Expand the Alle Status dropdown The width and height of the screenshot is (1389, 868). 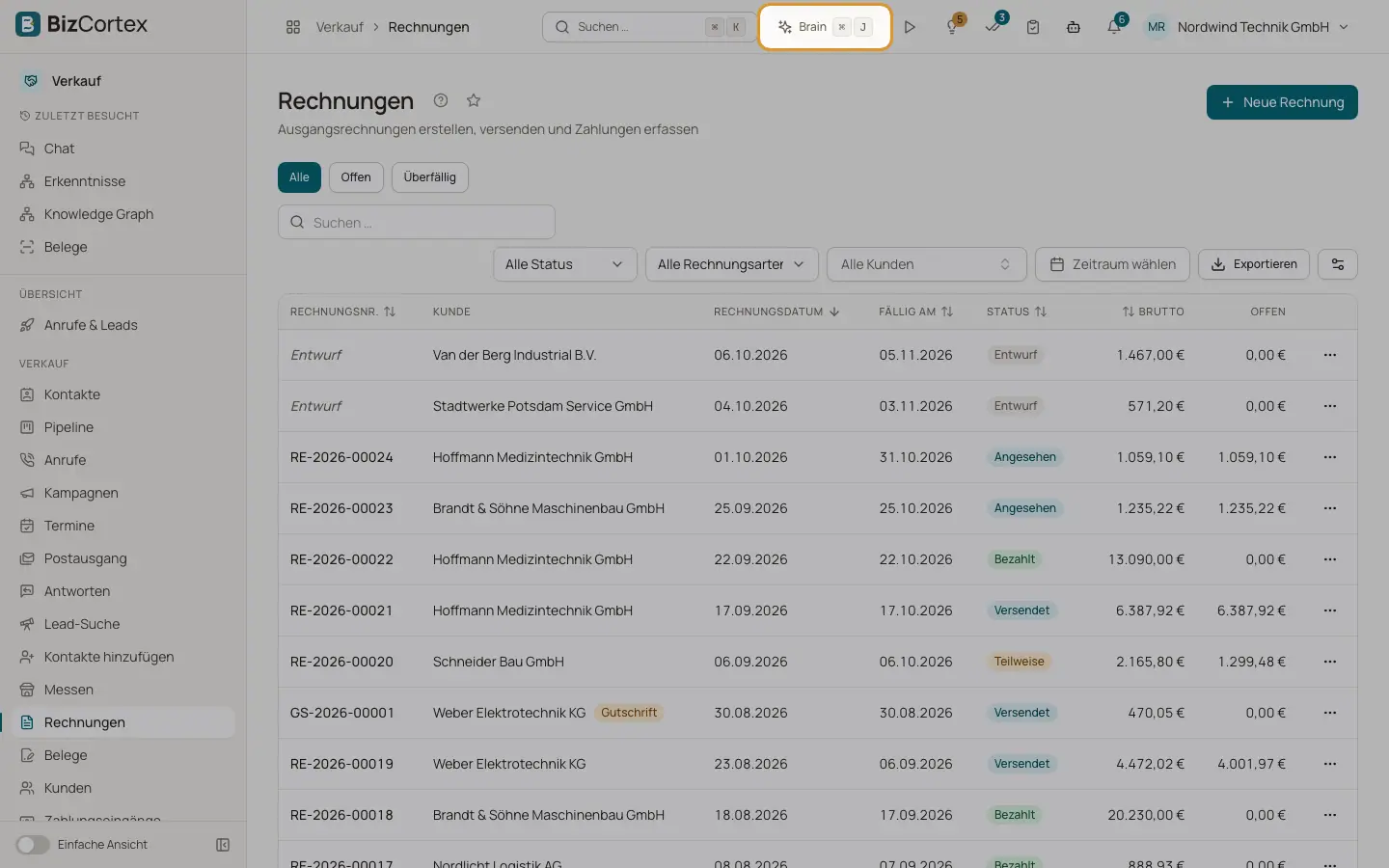tap(565, 264)
